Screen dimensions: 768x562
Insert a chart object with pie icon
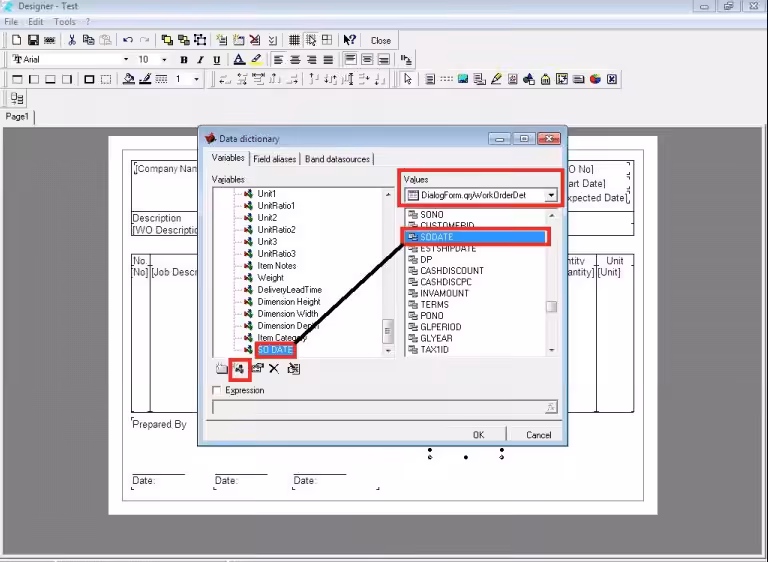[x=595, y=79]
